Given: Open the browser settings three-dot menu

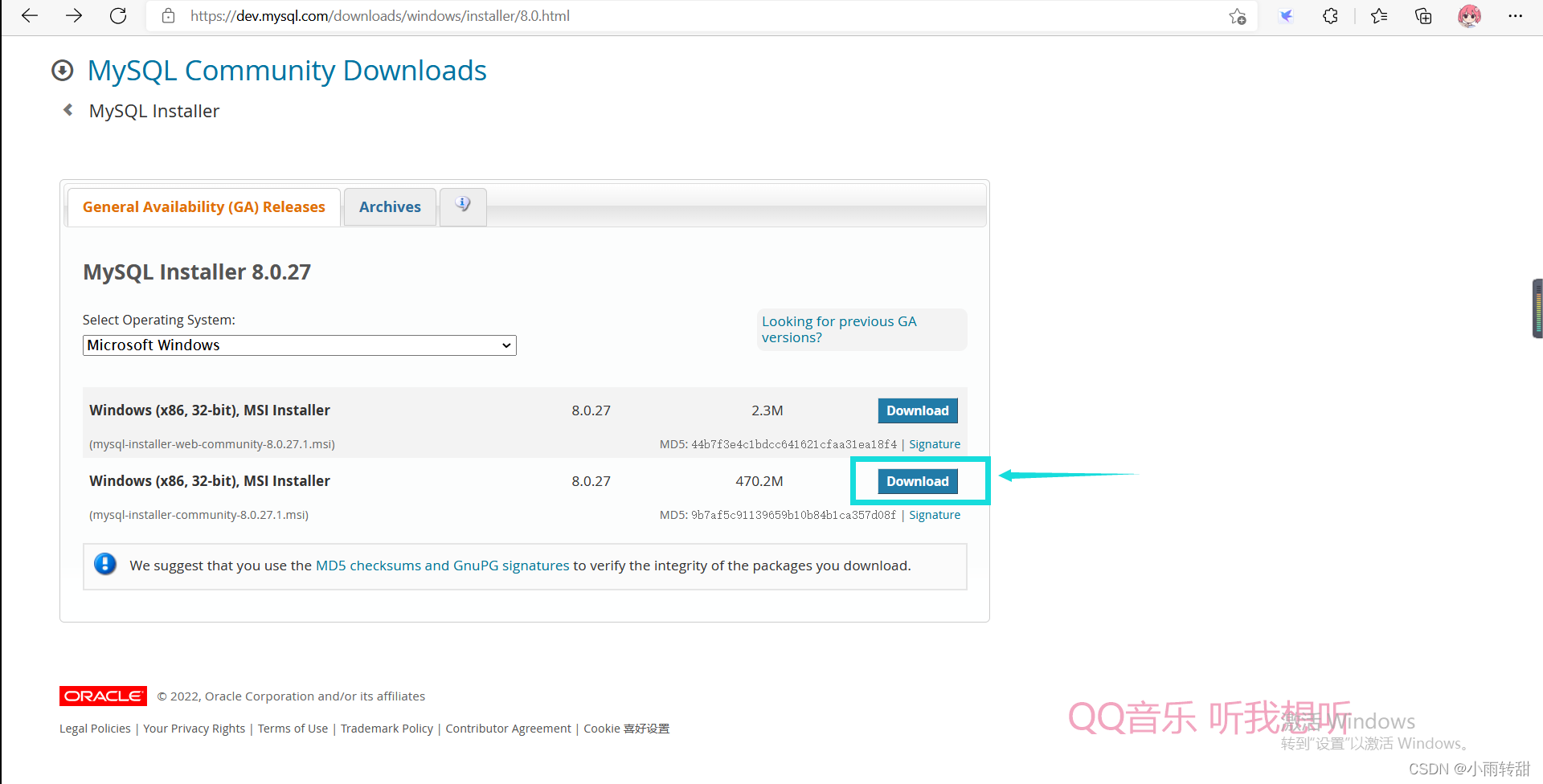Looking at the screenshot, I should [x=1516, y=16].
